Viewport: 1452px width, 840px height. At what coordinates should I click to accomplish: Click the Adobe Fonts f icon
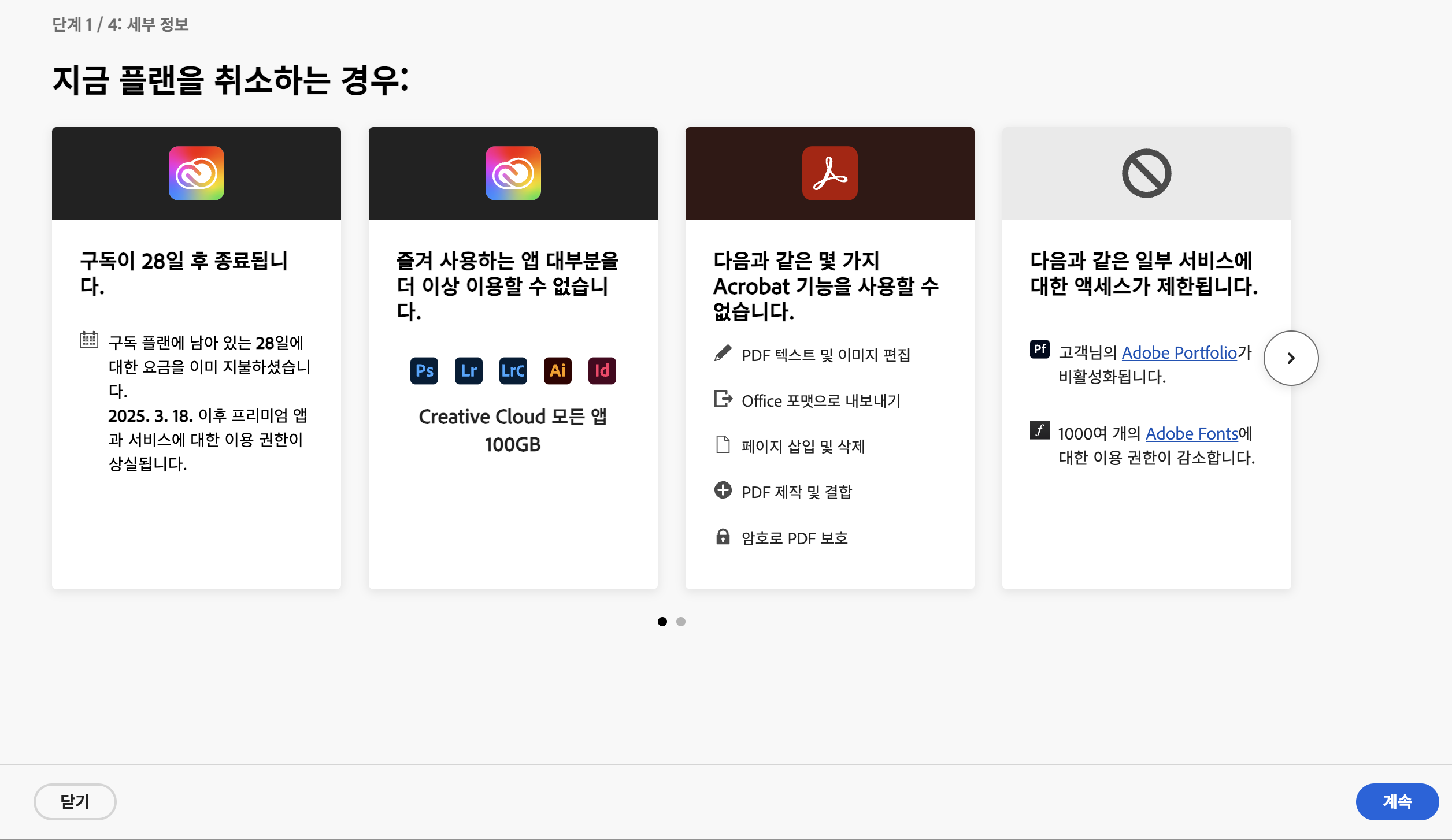click(1039, 430)
